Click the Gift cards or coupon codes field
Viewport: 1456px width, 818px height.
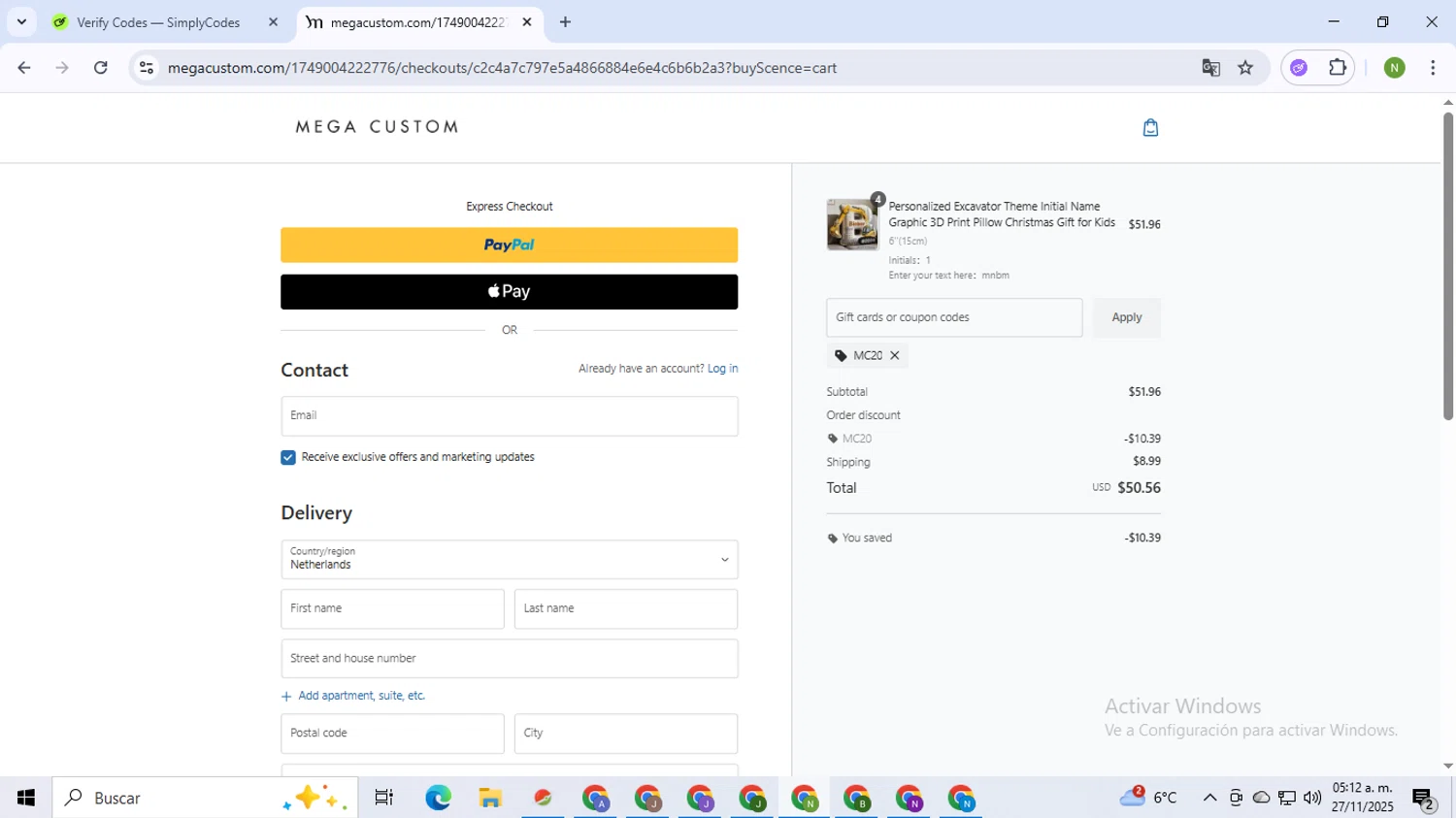[x=954, y=317]
